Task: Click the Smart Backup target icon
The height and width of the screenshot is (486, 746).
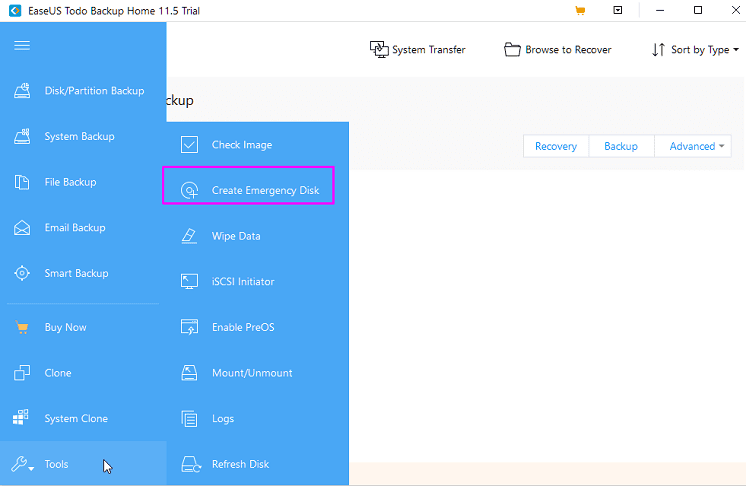Action: pyautogui.click(x=22, y=273)
